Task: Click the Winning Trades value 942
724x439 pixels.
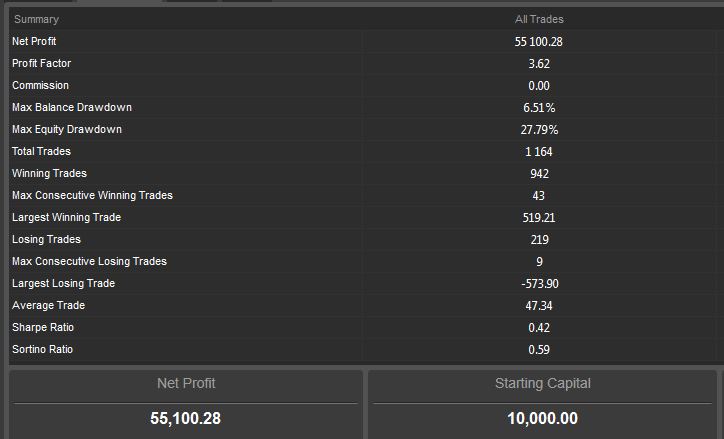Action: [539, 174]
